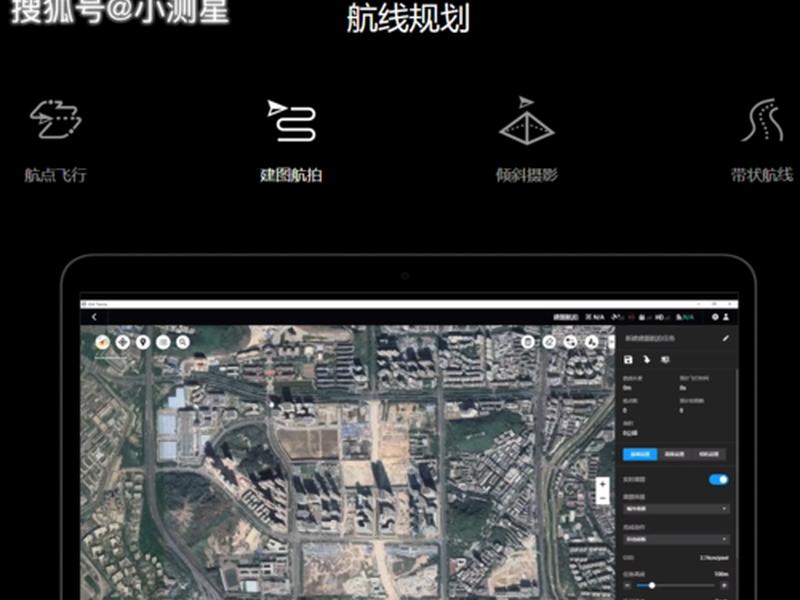Save the mission with floppy disk icon
Image resolution: width=800 pixels, height=600 pixels.
[629, 360]
